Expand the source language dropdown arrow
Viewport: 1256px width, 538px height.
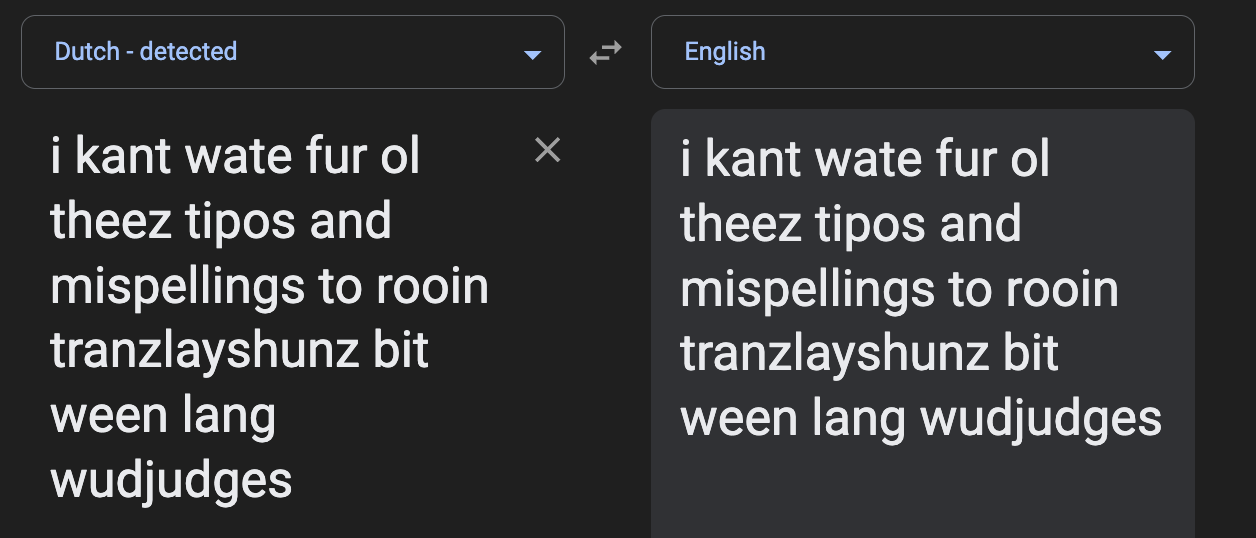pyautogui.click(x=532, y=55)
